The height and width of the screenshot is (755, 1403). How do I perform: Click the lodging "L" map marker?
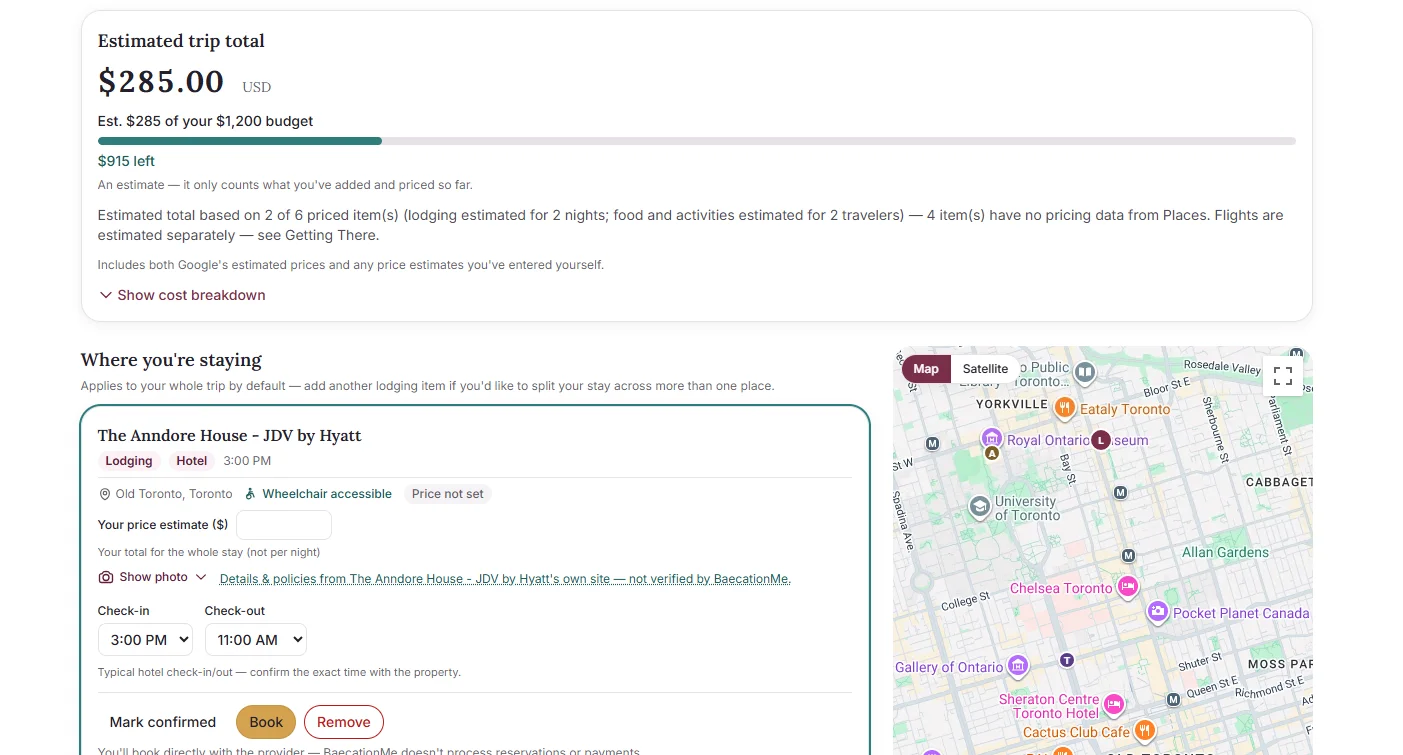[x=1101, y=440]
